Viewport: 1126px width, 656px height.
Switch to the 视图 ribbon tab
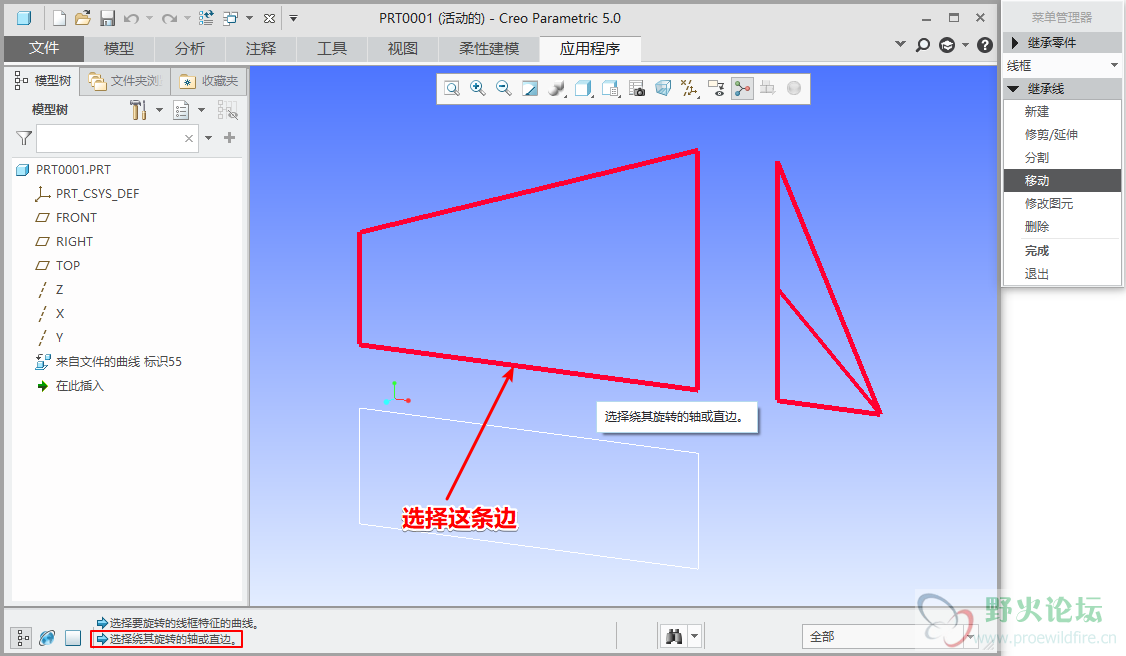click(x=403, y=48)
